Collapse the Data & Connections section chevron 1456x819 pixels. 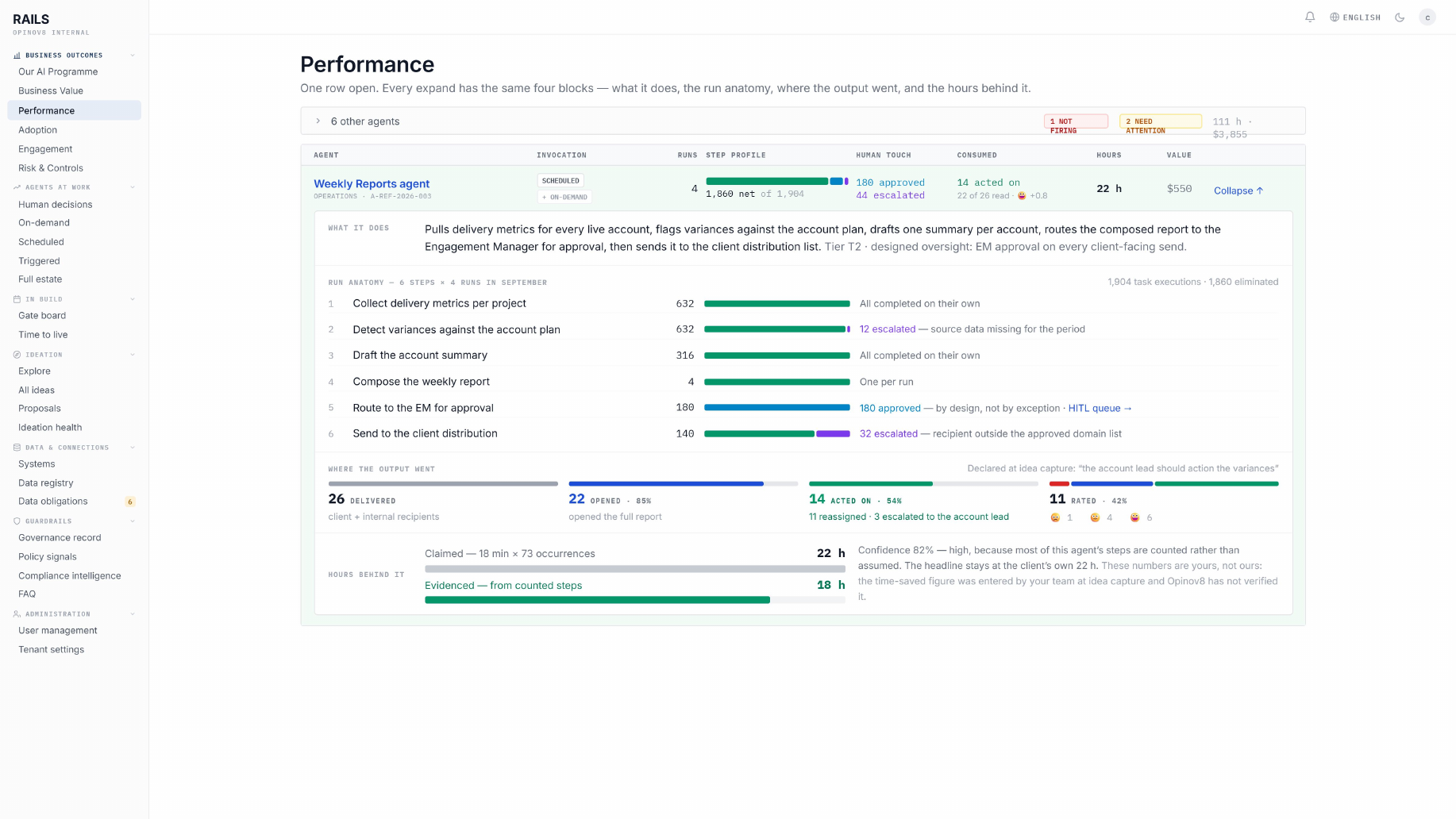133,448
